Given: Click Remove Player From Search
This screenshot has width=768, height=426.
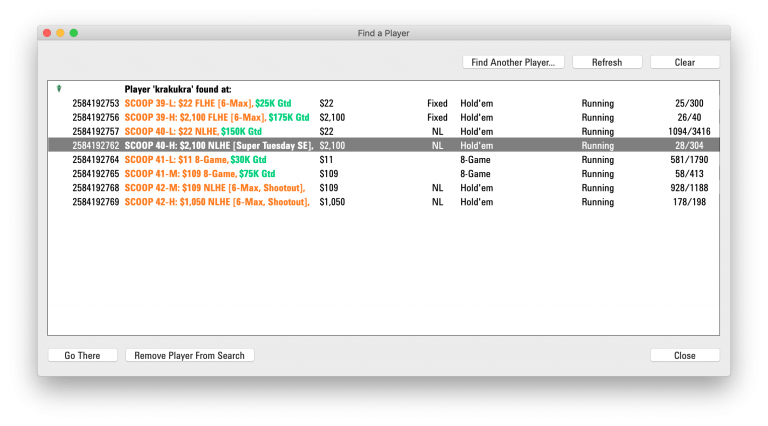Looking at the screenshot, I should (x=190, y=355).
